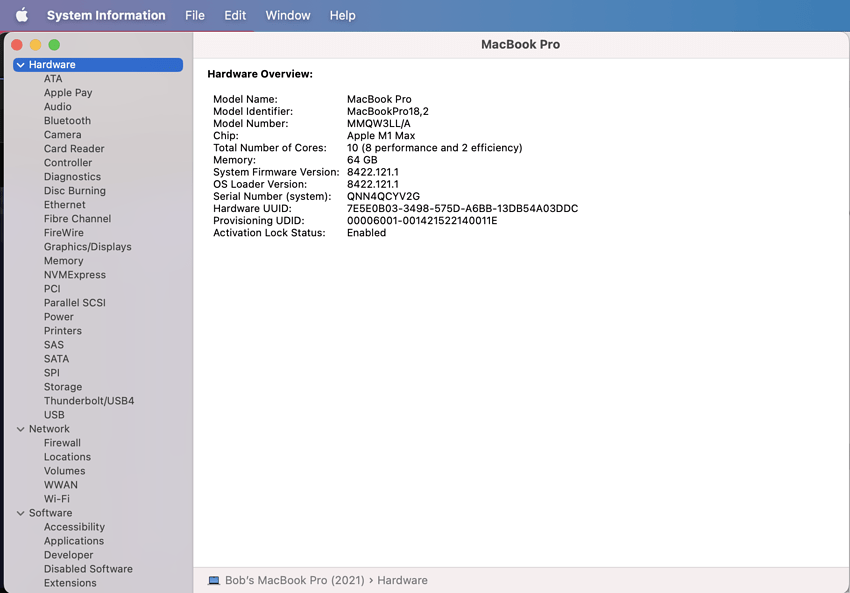The image size is (850, 593).
Task: Select Thunderbolt/USB4 in the sidebar
Action: pyautogui.click(x=88, y=400)
